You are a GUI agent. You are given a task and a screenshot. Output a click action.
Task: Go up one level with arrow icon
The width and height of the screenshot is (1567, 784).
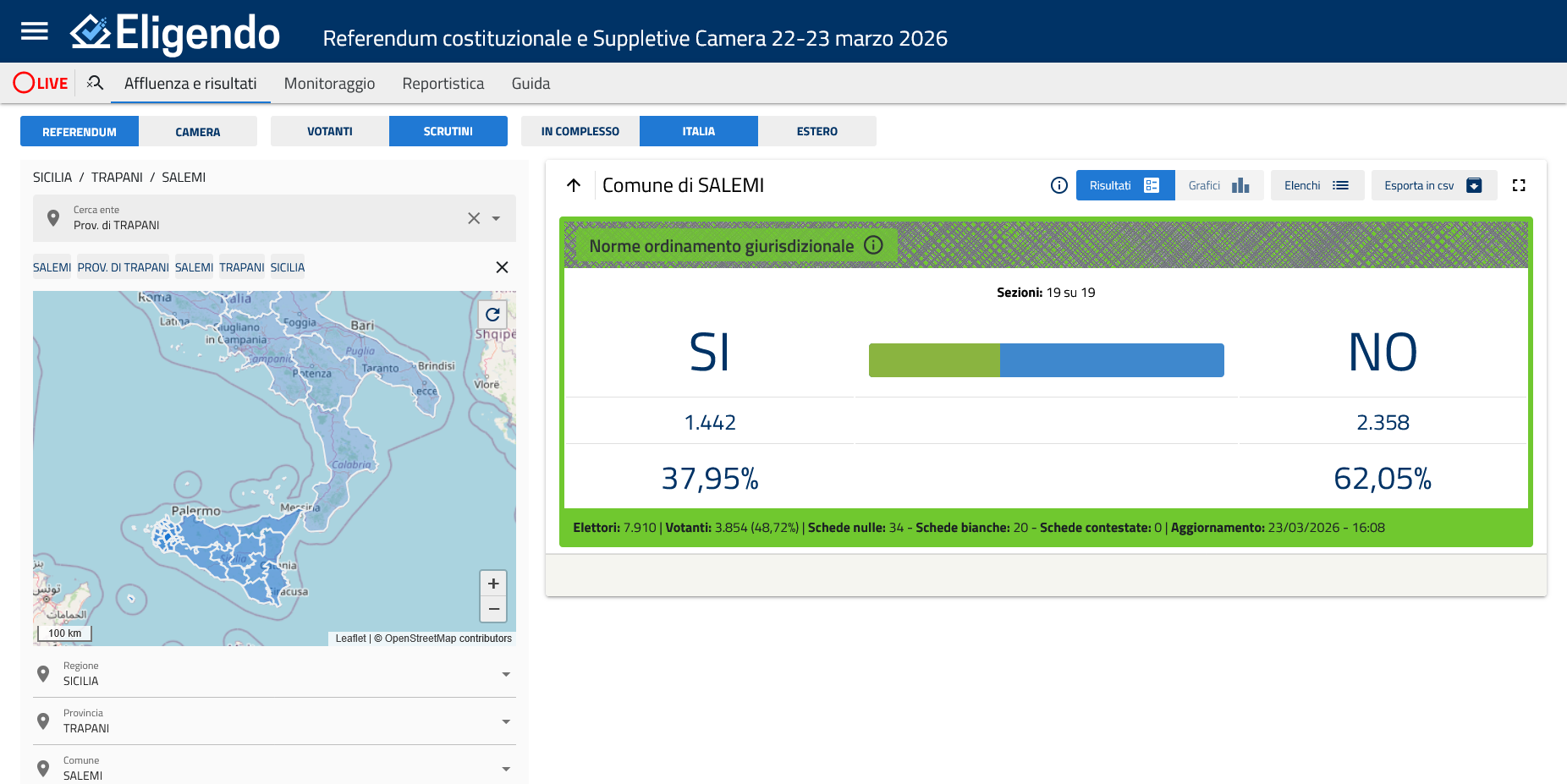(574, 185)
